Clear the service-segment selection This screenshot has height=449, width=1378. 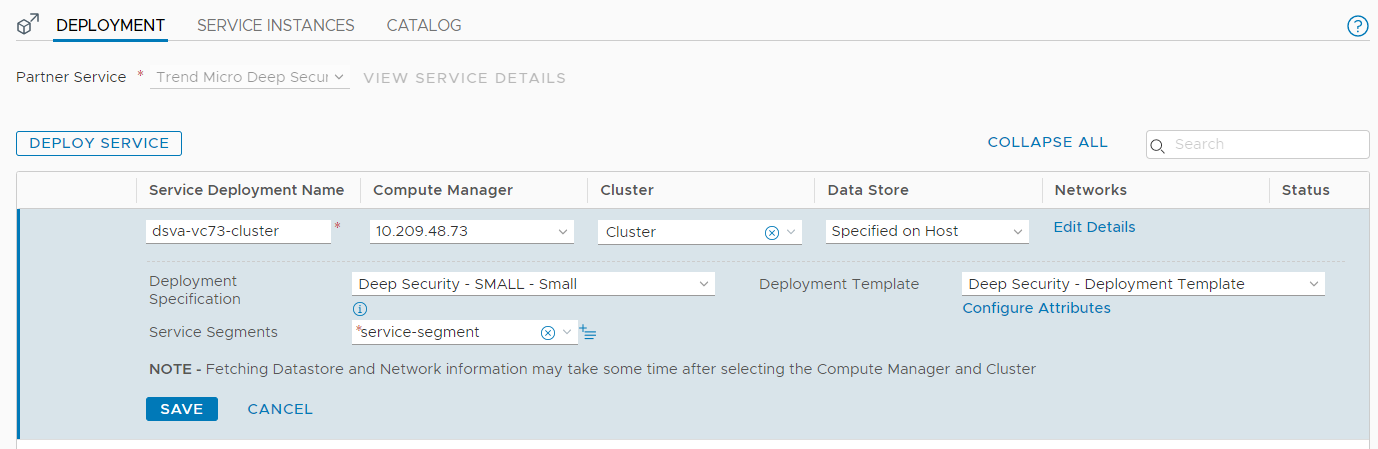[x=547, y=333]
